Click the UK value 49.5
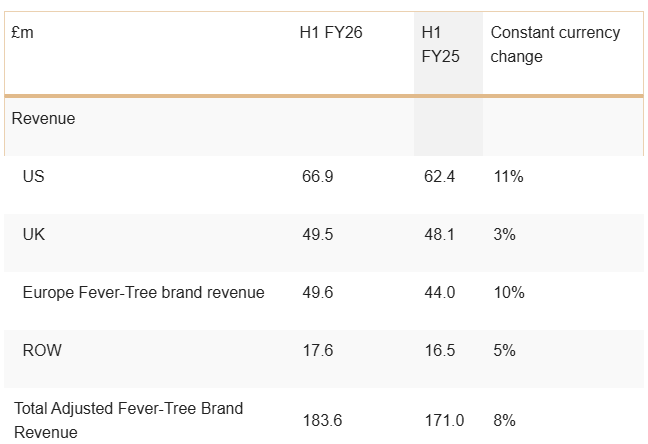This screenshot has height=444, width=648. (x=317, y=234)
